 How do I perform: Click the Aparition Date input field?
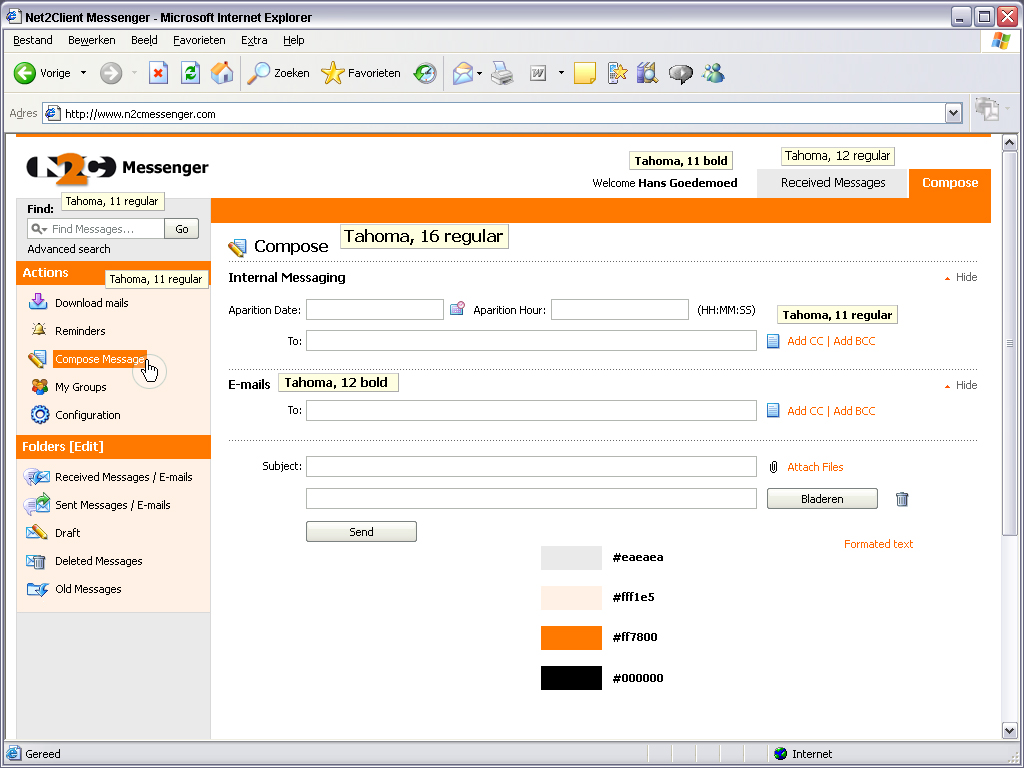click(375, 310)
